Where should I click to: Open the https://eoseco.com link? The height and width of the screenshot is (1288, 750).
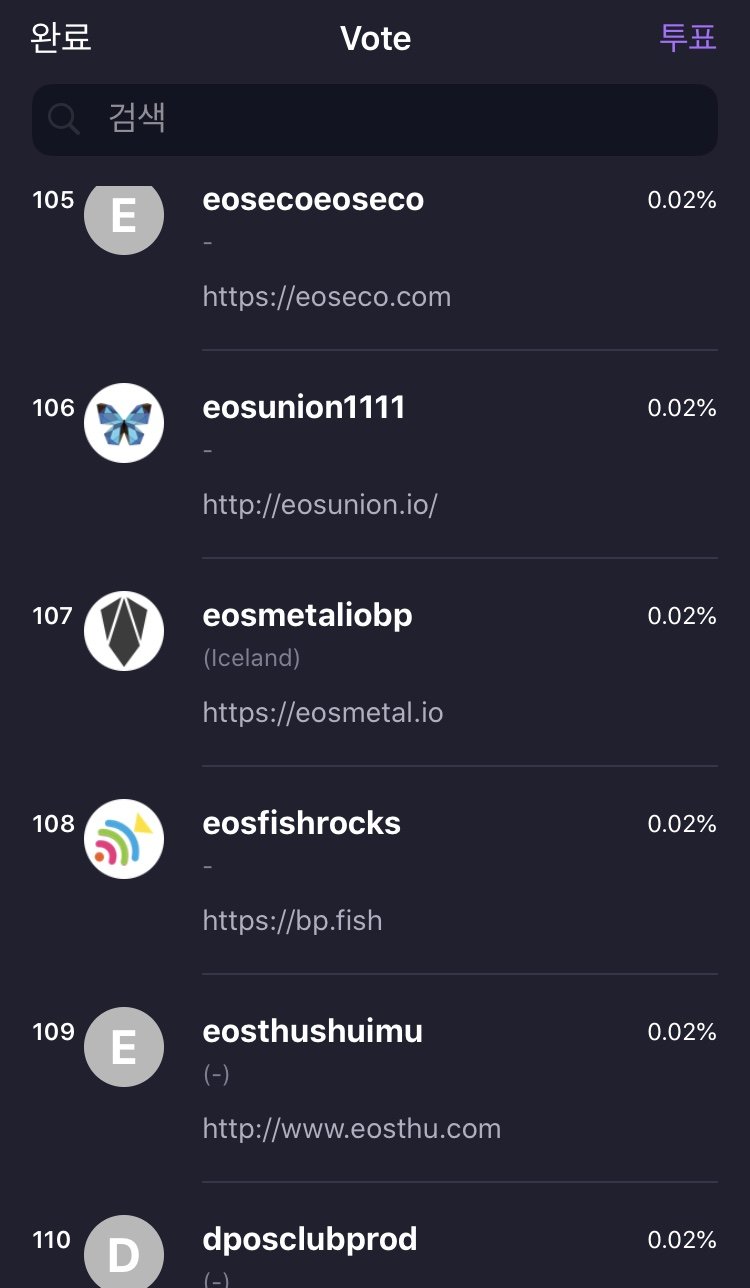[327, 297]
